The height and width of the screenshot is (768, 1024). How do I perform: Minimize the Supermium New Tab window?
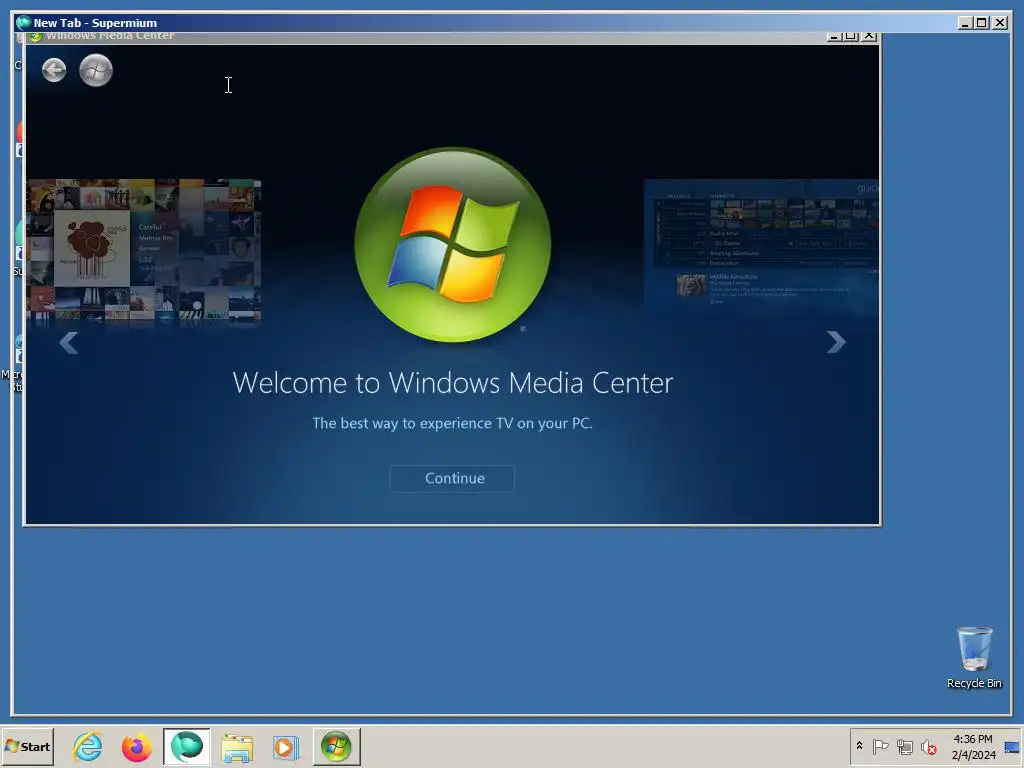(x=966, y=23)
